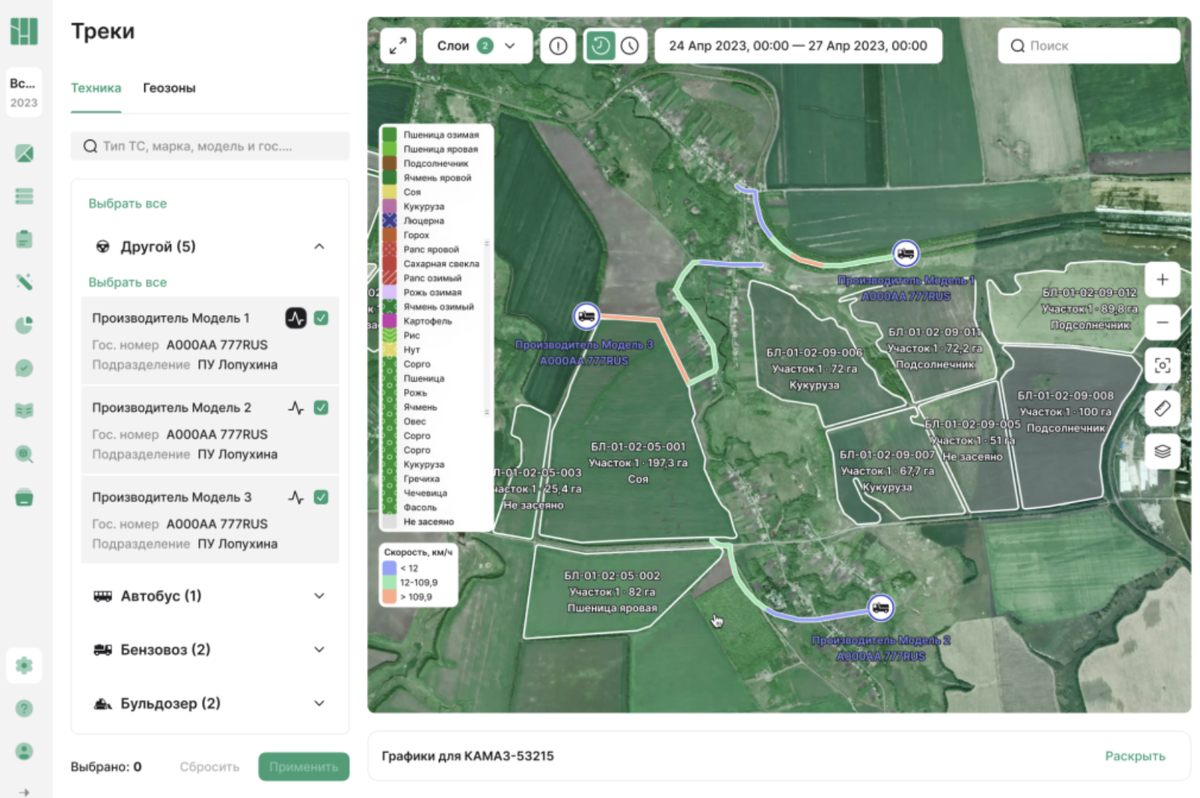Select field БЛ-01-02-05-001 Соя on map
The width and height of the screenshot is (1200, 798).
click(x=638, y=463)
